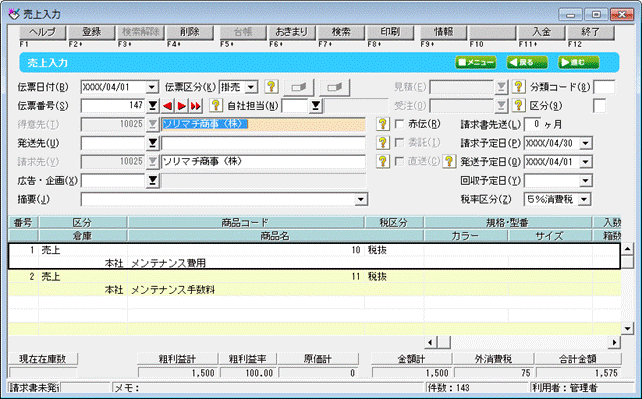Open lookup arrow for 広告・企画
The image size is (642, 399).
point(153,180)
